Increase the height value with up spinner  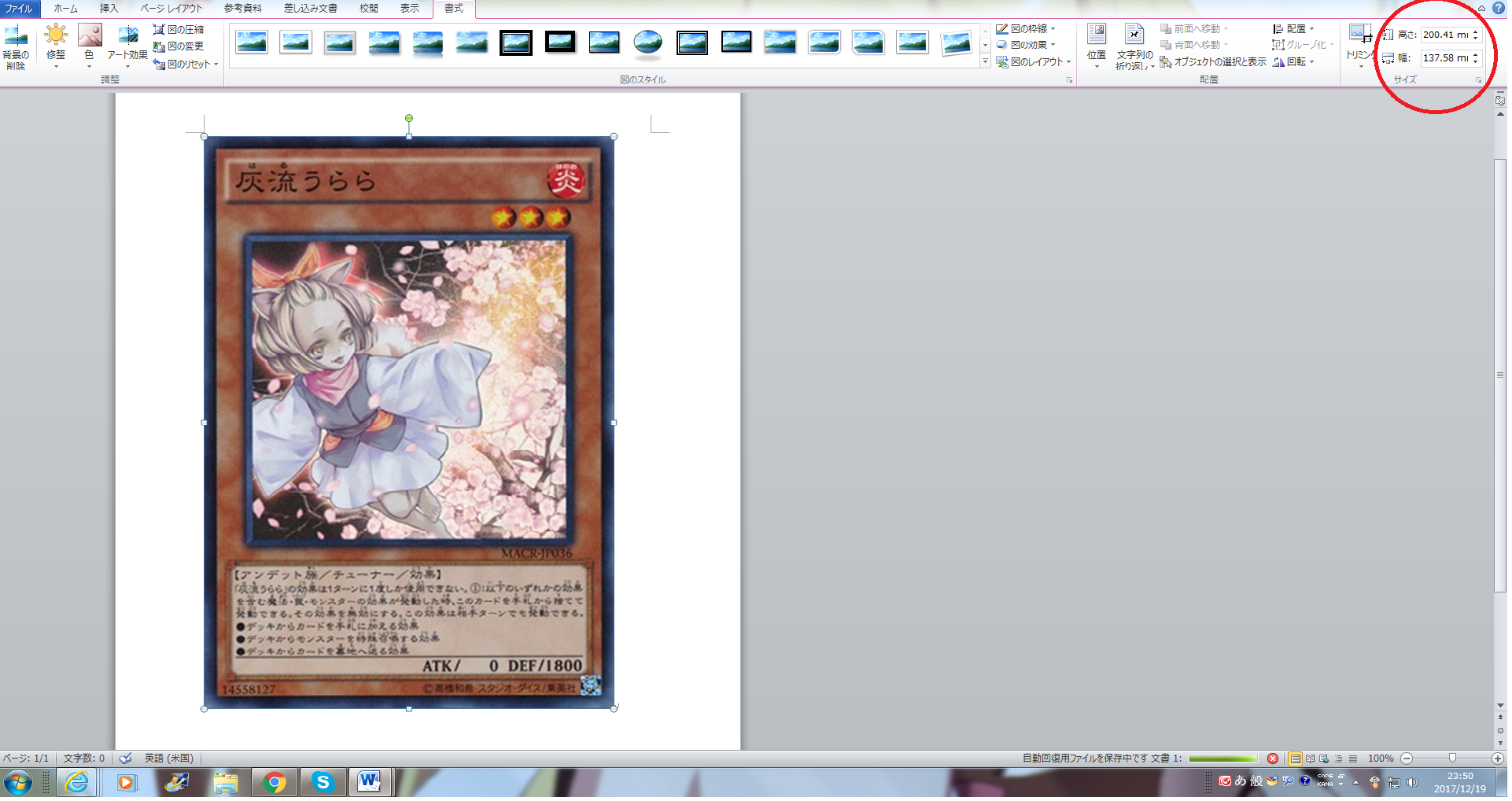pos(1476,31)
